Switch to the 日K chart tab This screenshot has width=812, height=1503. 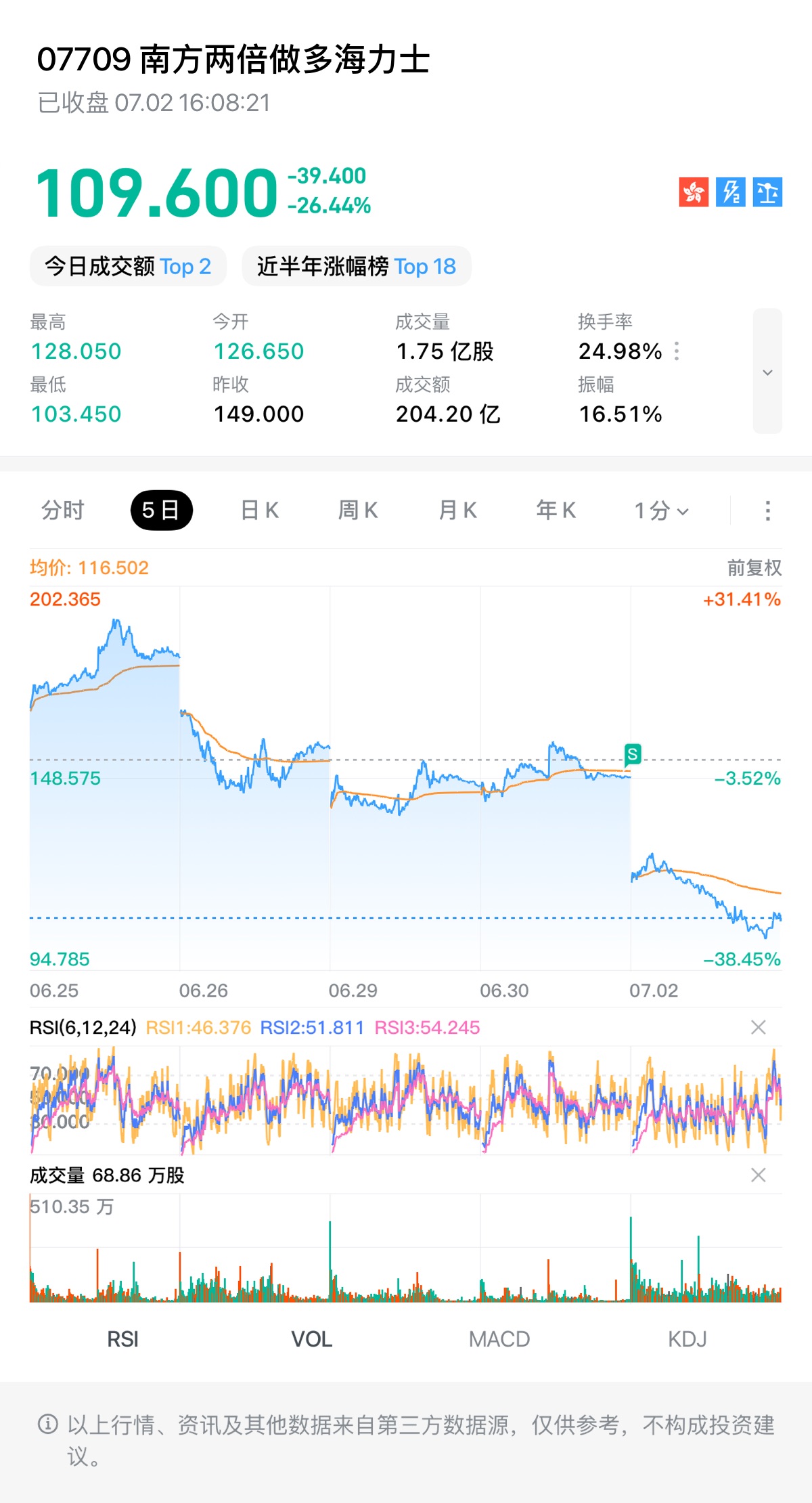pos(260,510)
